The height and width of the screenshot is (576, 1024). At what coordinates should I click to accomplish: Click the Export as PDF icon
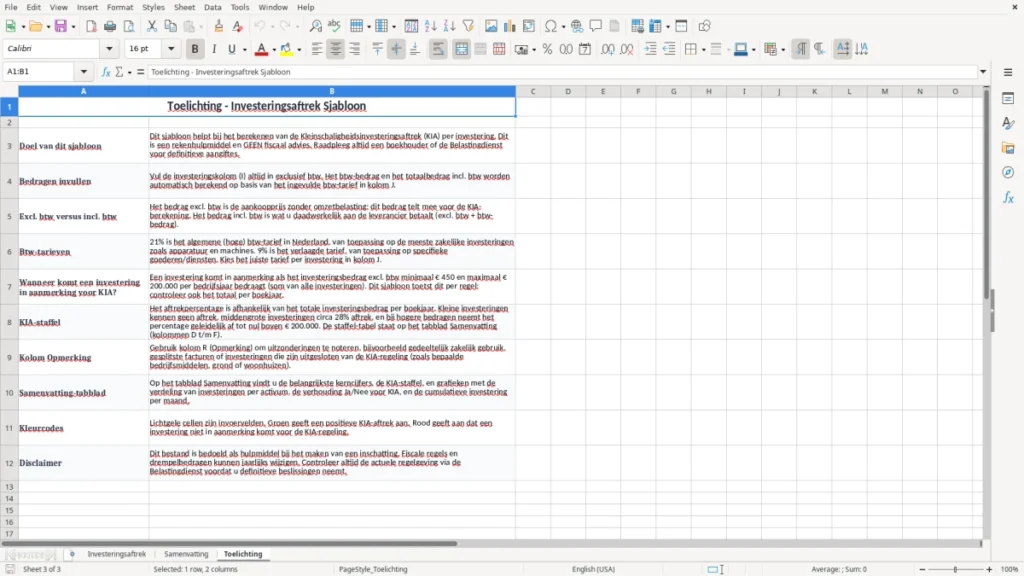[x=91, y=26]
